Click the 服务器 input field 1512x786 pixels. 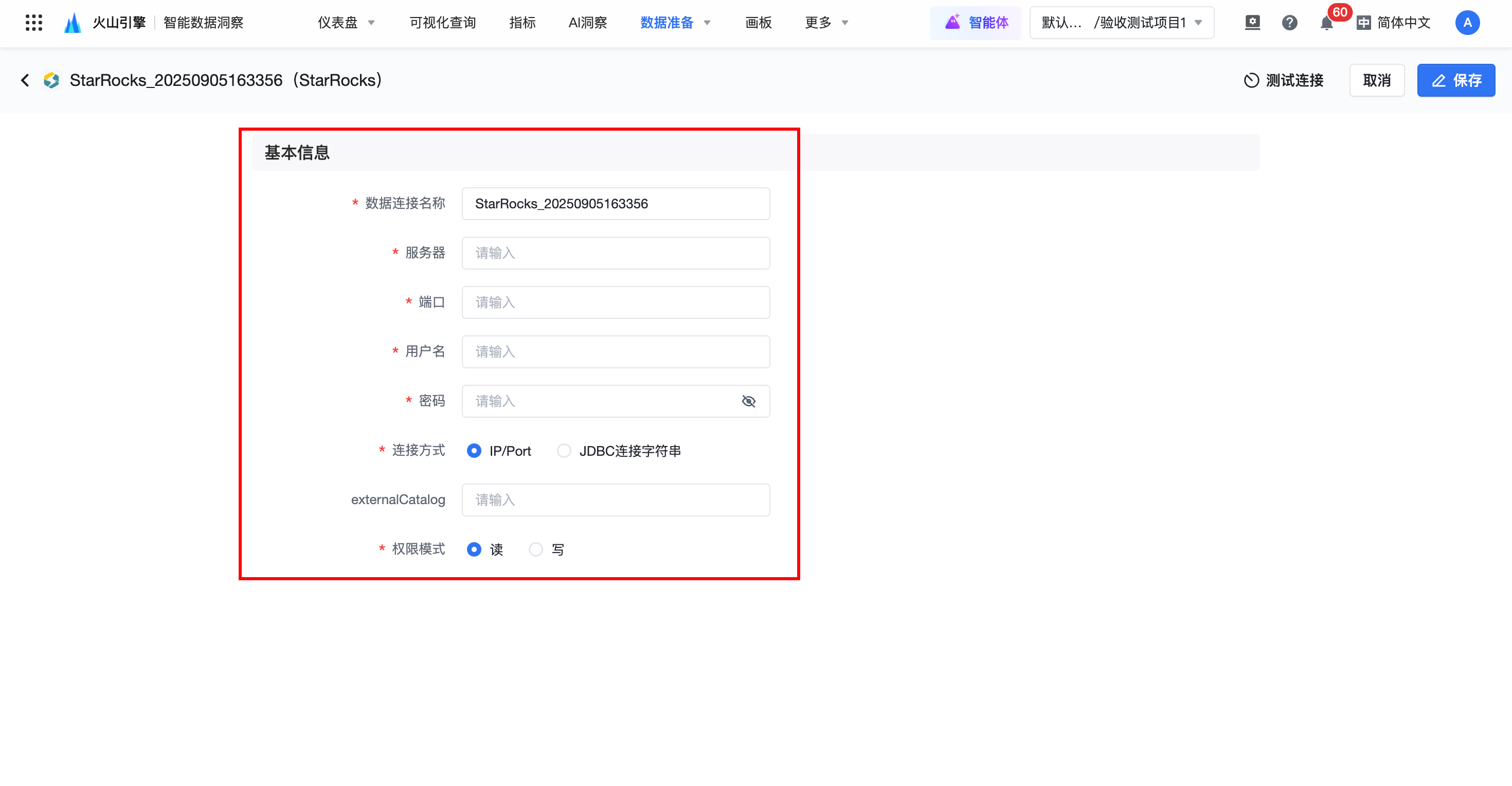pyautogui.click(x=616, y=253)
